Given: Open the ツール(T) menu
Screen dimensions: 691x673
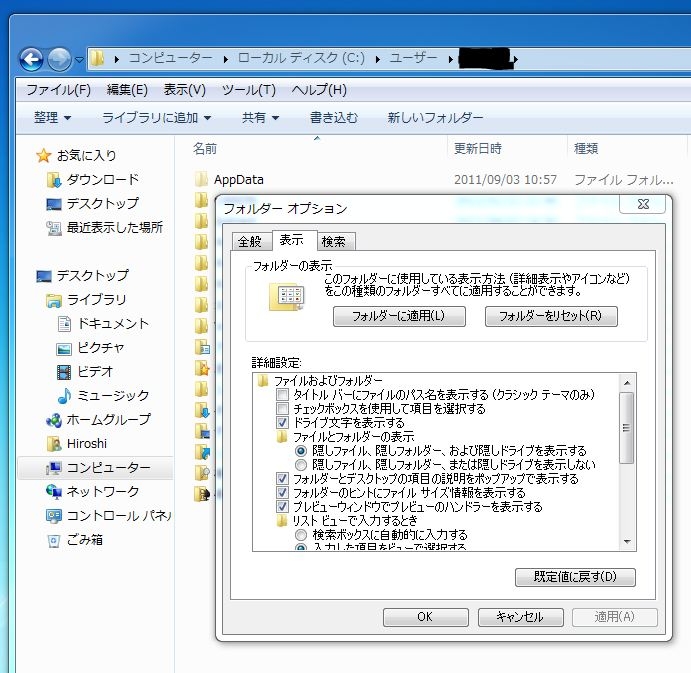Looking at the screenshot, I should click(x=249, y=90).
